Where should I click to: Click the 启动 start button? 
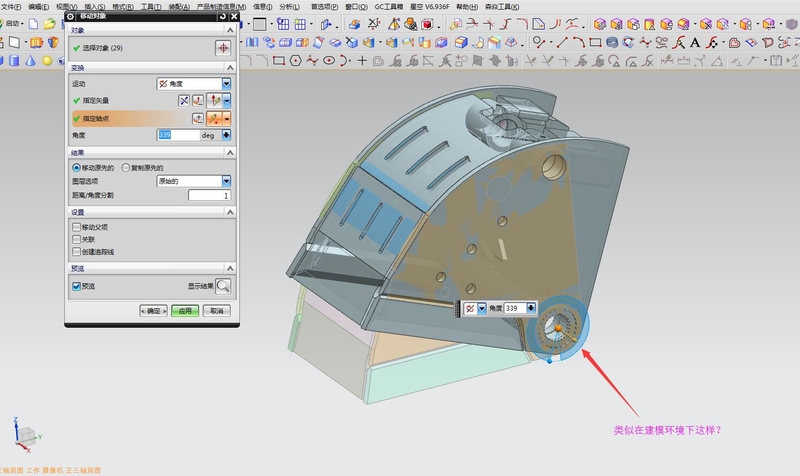click(12, 23)
